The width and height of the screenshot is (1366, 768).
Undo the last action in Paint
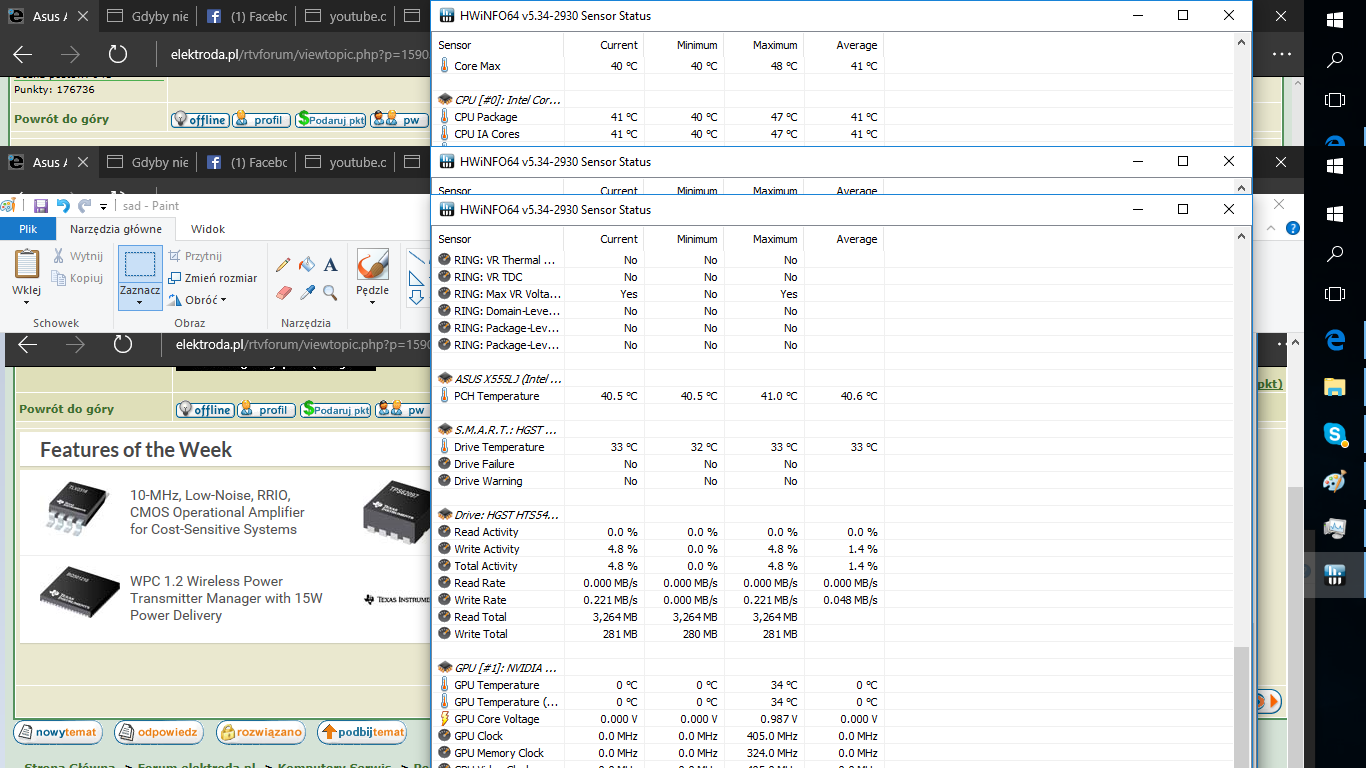pos(63,206)
